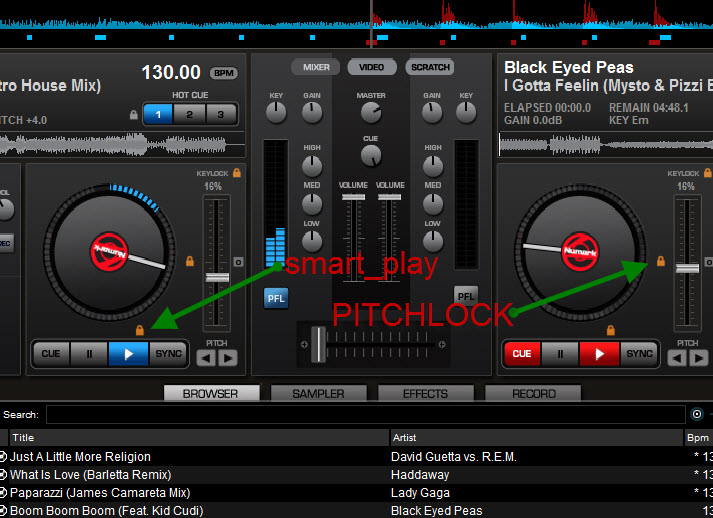Click the left channel KEY knob
Image resolution: width=713 pixels, height=518 pixels.
[276, 112]
